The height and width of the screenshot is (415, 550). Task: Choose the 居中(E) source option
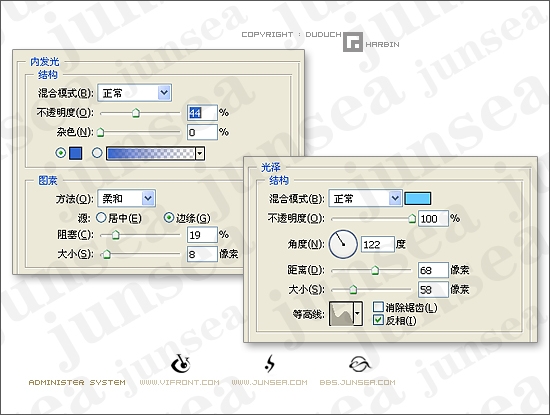click(101, 218)
